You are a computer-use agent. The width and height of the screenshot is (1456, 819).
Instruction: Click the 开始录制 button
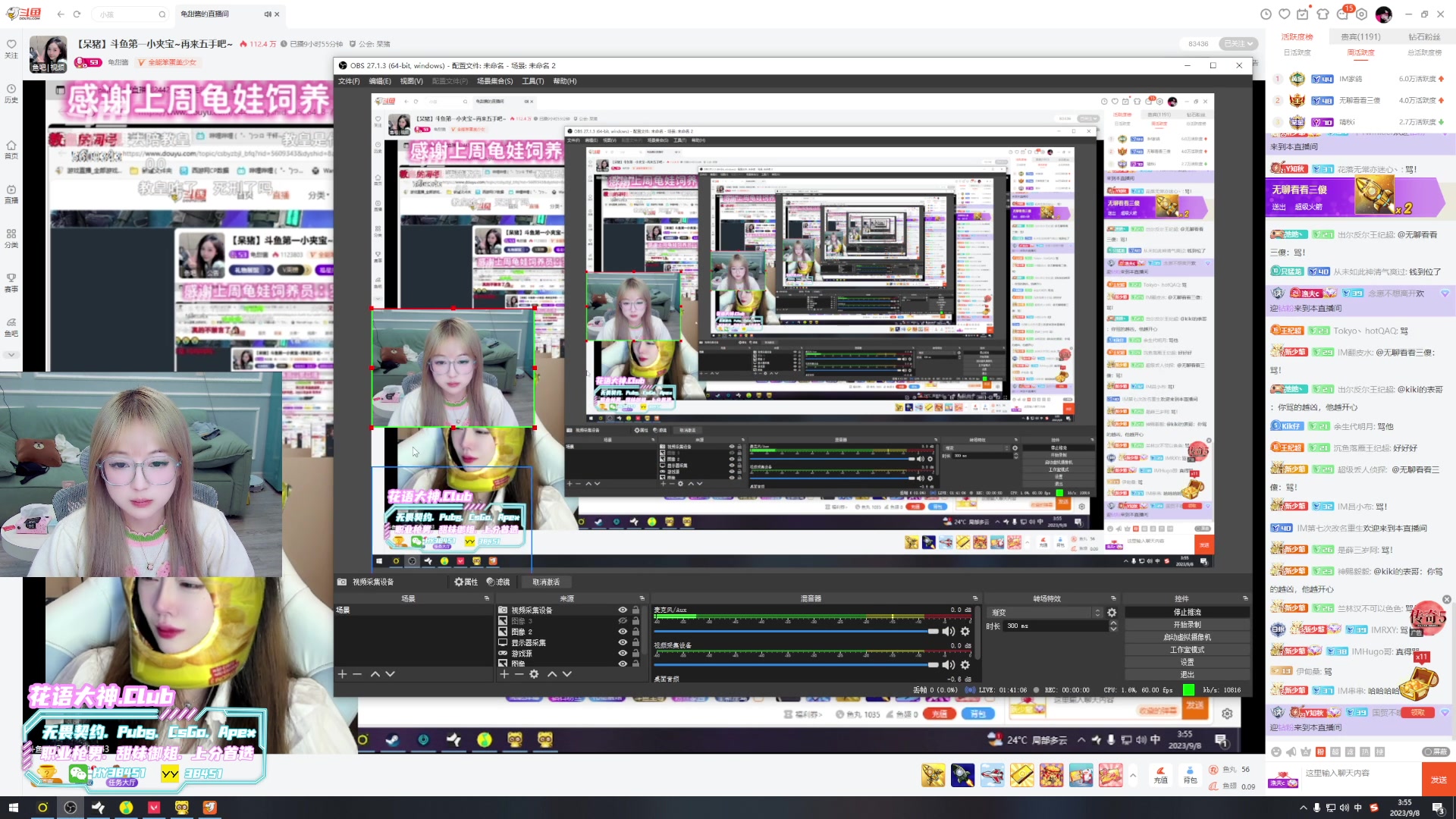(x=1187, y=625)
